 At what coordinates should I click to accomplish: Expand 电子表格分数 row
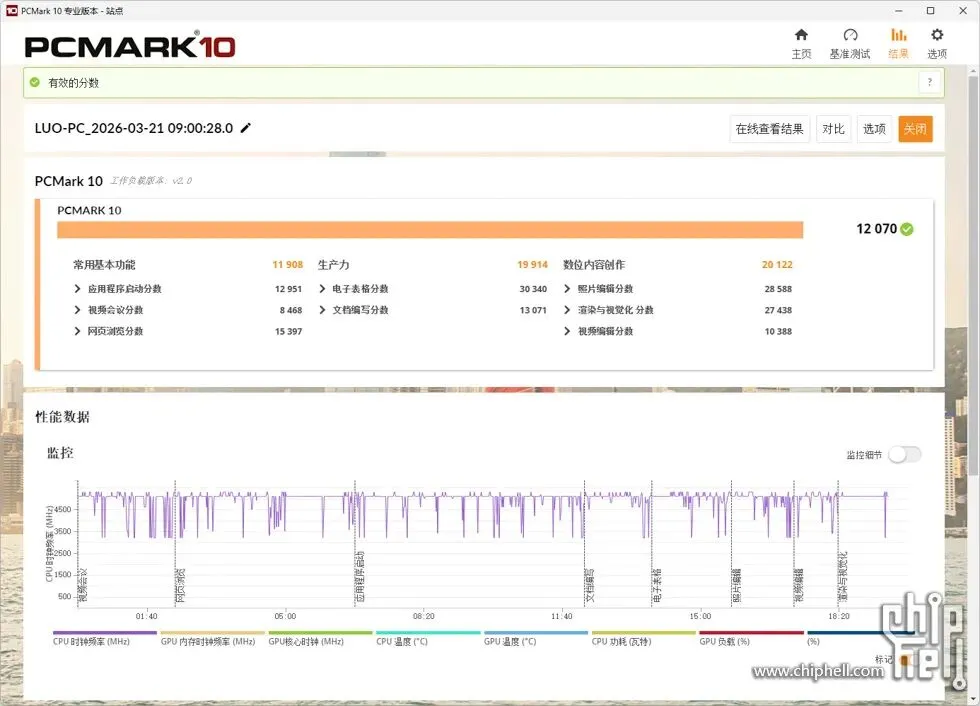tap(322, 289)
